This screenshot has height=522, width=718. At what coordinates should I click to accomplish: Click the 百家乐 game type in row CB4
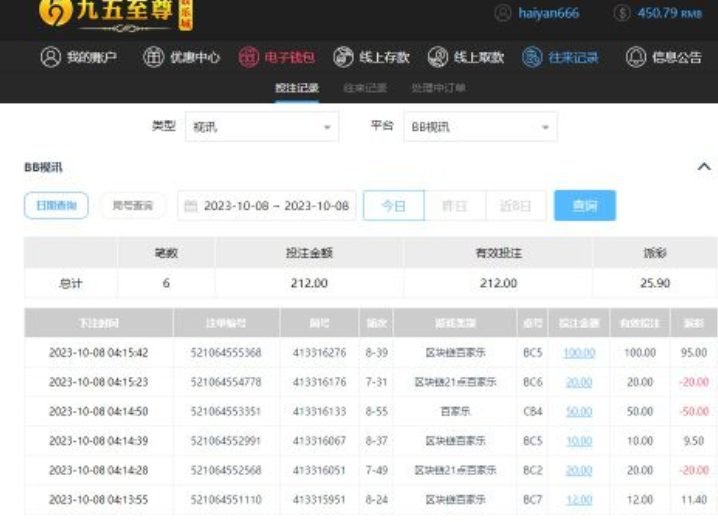click(455, 412)
